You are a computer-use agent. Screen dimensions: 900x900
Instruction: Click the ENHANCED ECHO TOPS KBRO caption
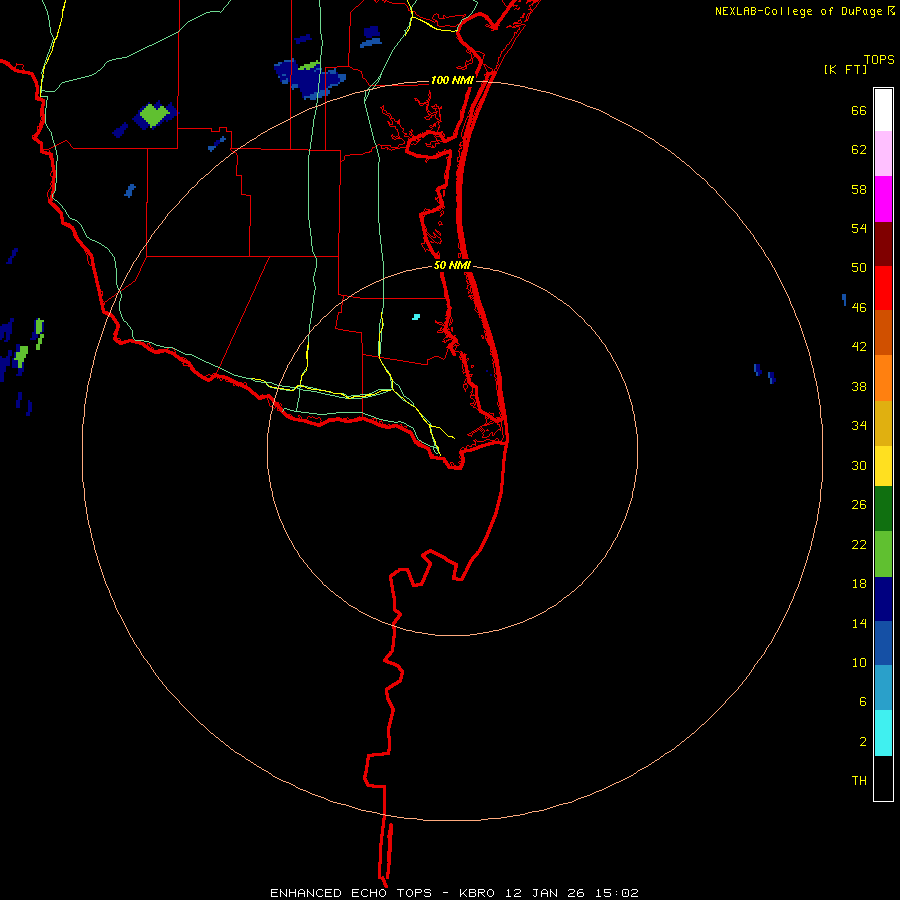pyautogui.click(x=454, y=893)
